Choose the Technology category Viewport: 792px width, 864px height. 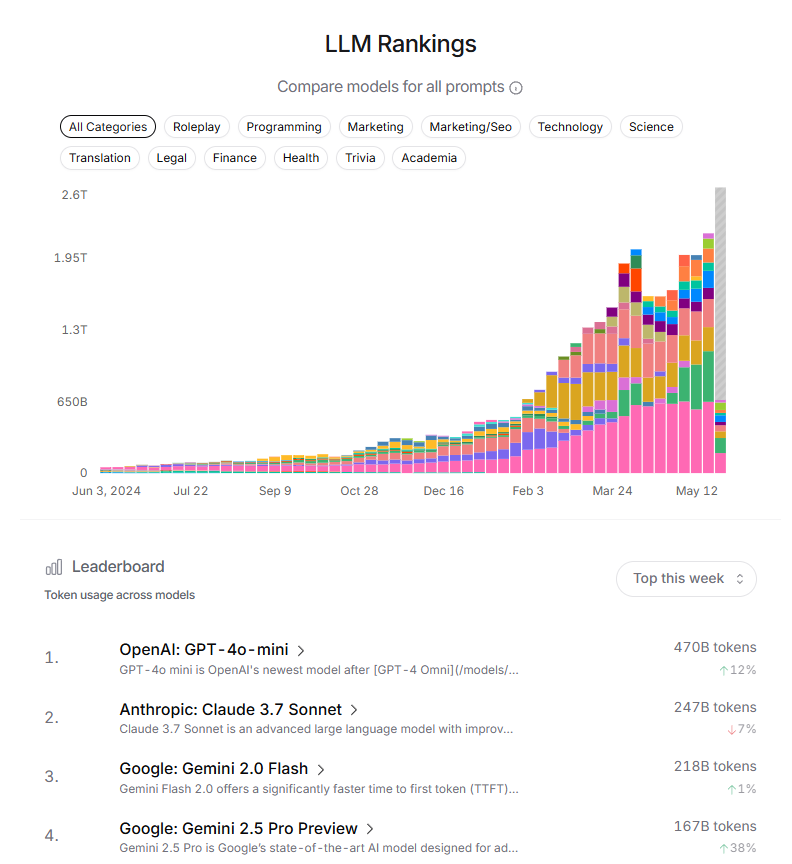(x=570, y=127)
